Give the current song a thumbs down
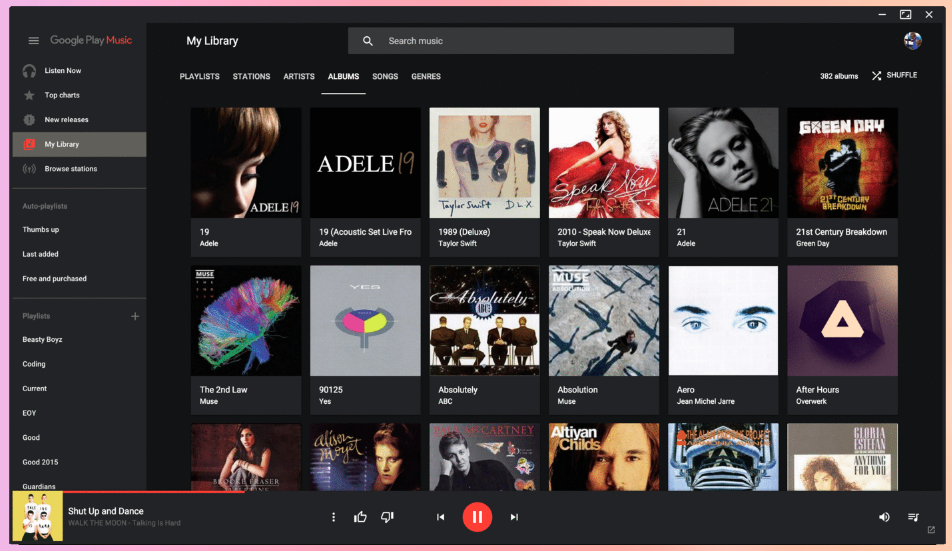Image resolution: width=952 pixels, height=551 pixels. pyautogui.click(x=387, y=517)
